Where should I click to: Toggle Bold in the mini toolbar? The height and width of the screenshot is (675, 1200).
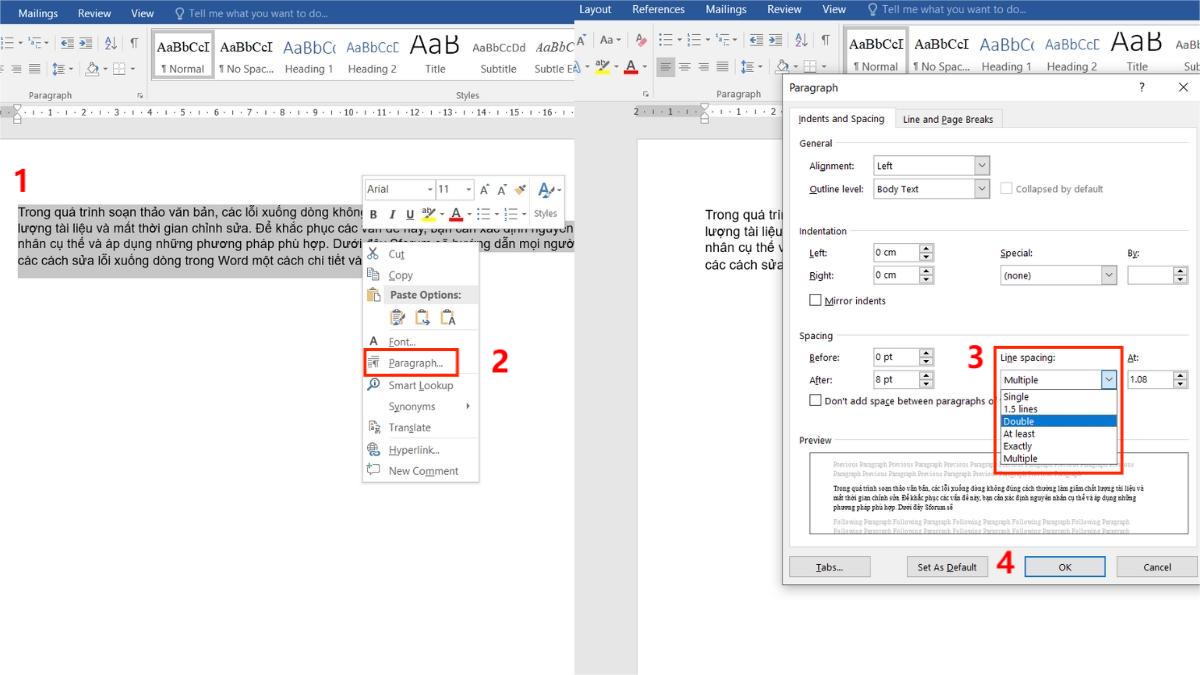[x=373, y=214]
